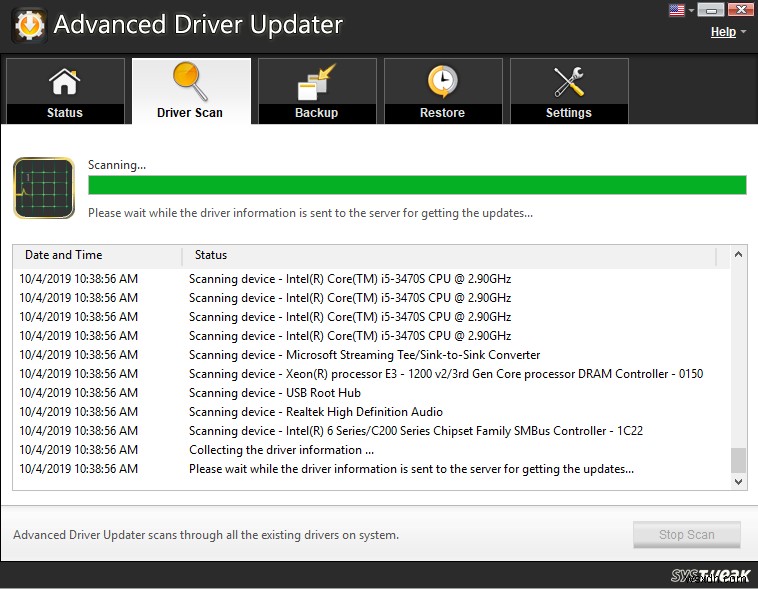Click the house icon on the Status tab
The height and width of the screenshot is (589, 758).
coord(65,81)
